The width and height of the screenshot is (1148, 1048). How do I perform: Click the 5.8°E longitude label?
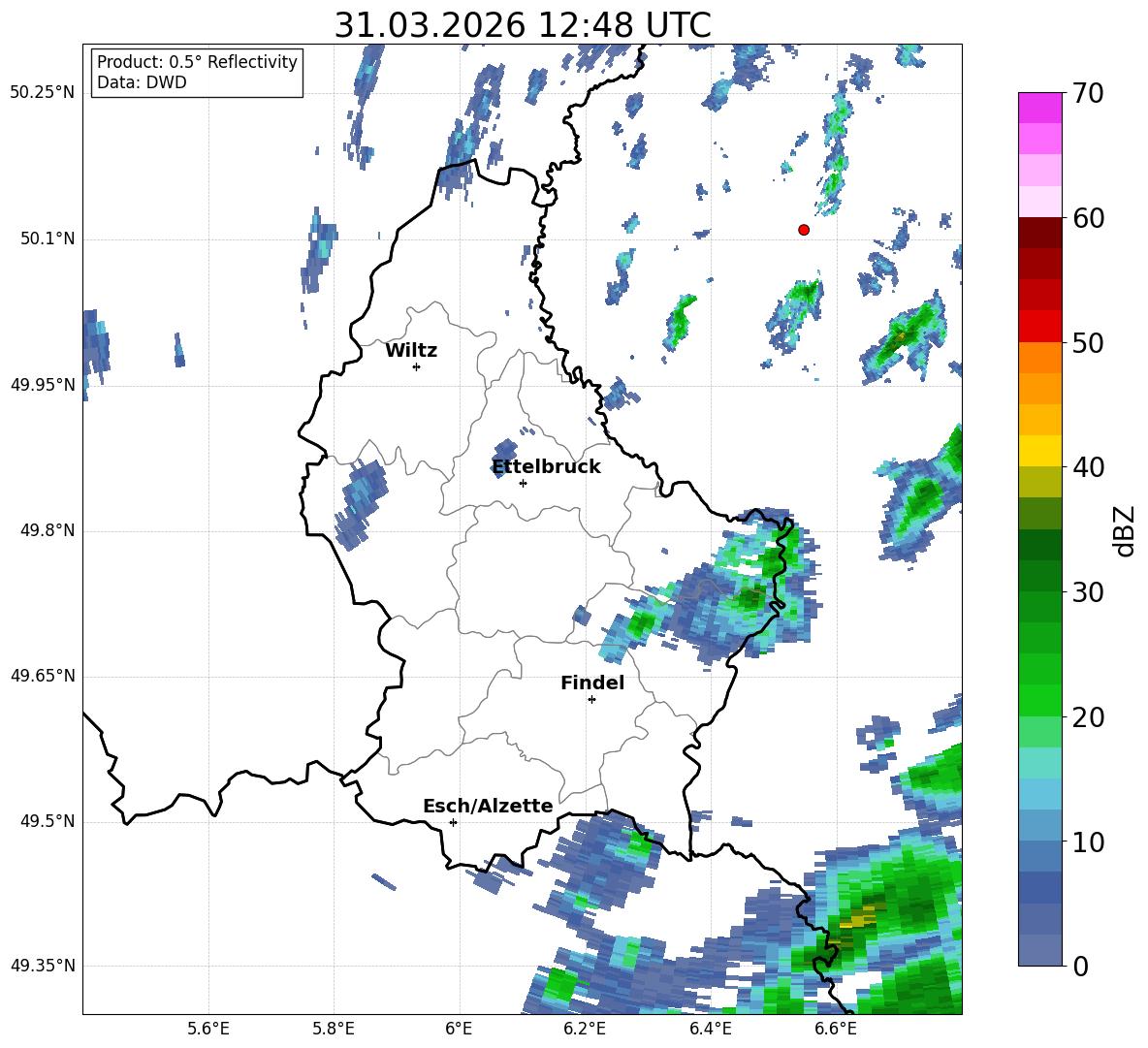334,1029
